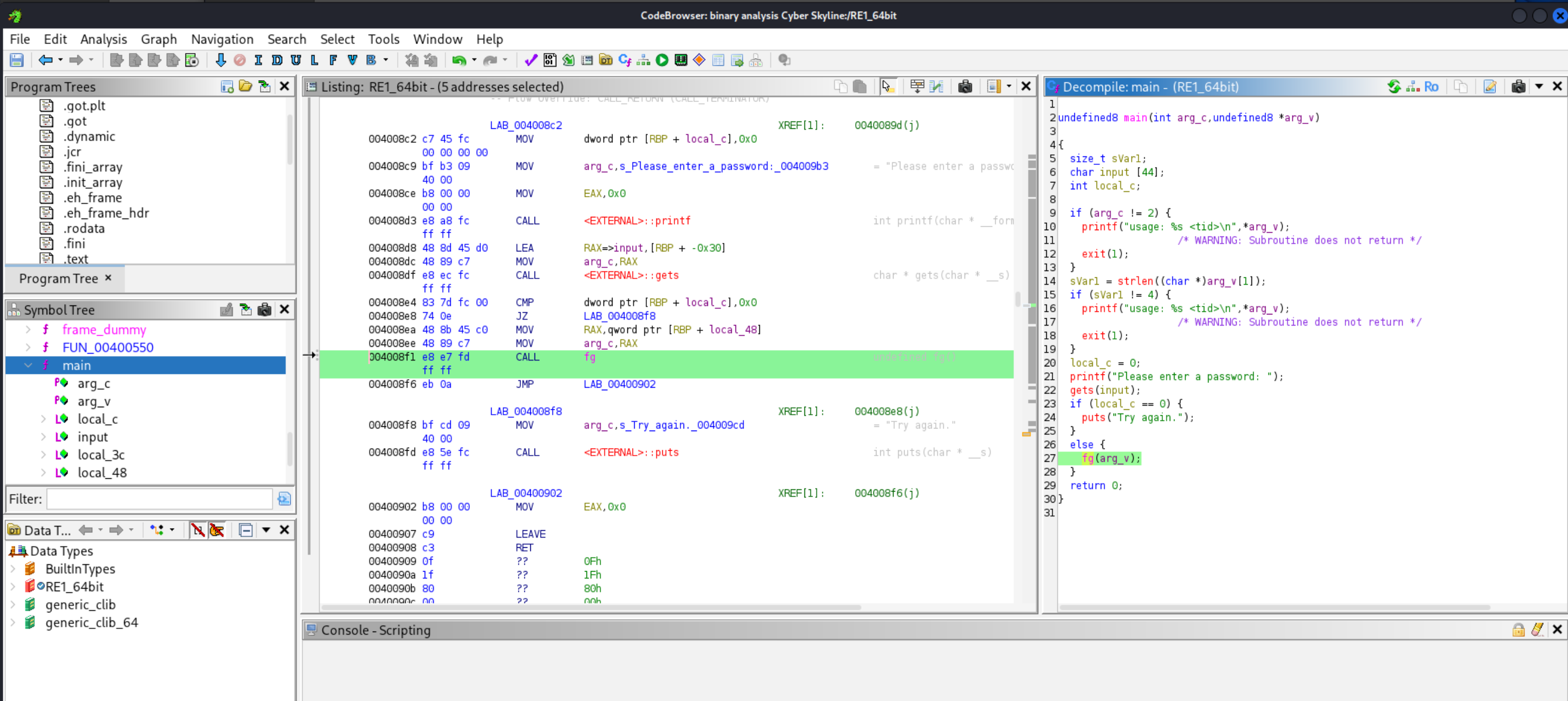
Task: Click the Function 'F' navigation toolbar button
Action: click(x=333, y=59)
